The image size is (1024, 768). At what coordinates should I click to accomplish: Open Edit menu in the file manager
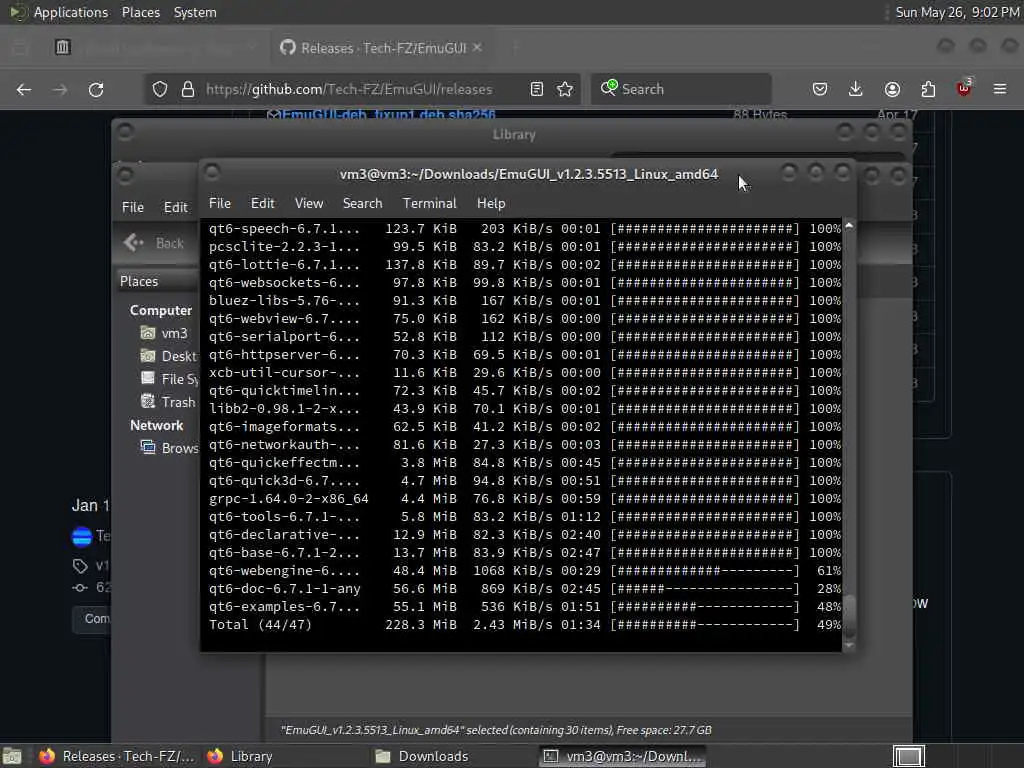pos(175,207)
